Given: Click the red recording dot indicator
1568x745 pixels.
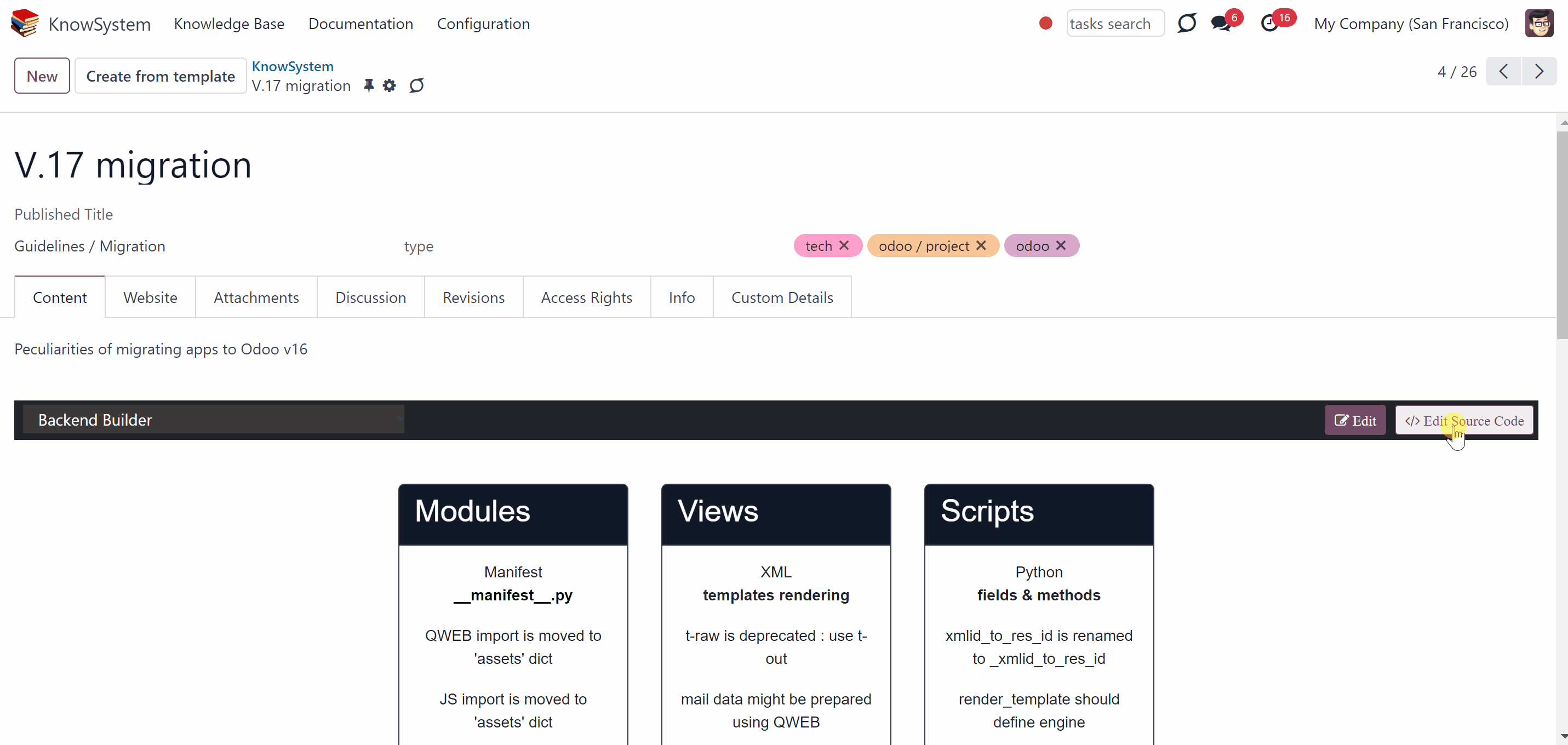Looking at the screenshot, I should (1046, 23).
